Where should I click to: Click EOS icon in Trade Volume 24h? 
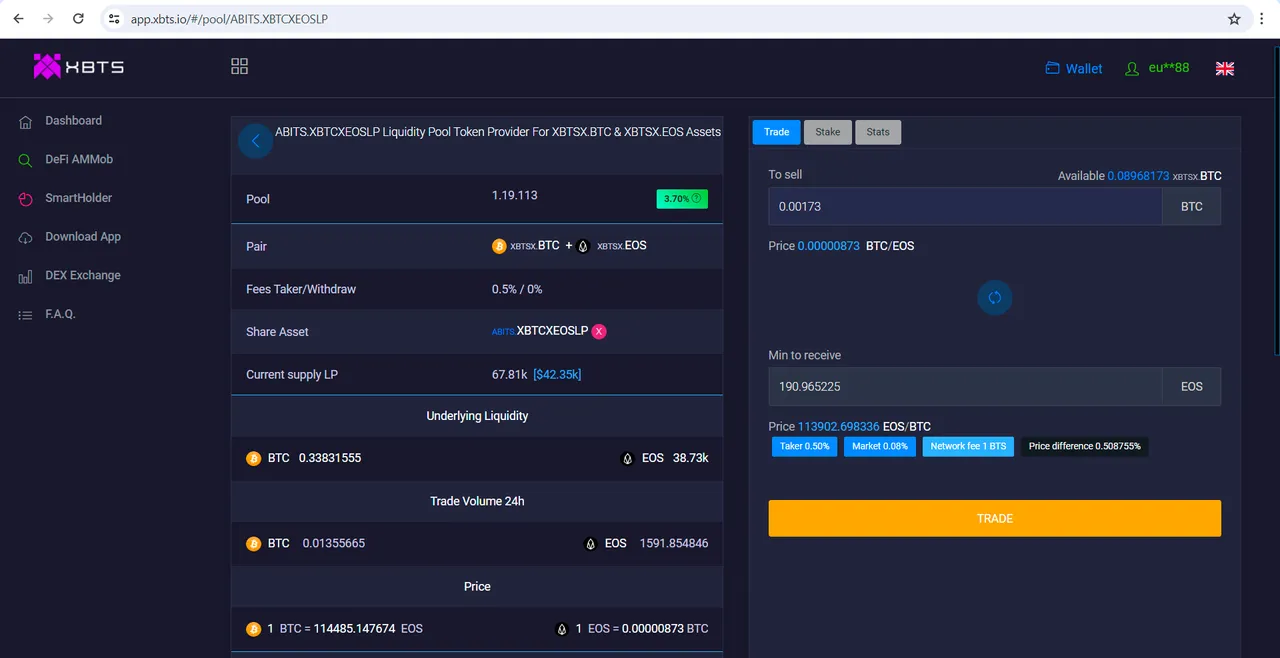[x=590, y=544]
